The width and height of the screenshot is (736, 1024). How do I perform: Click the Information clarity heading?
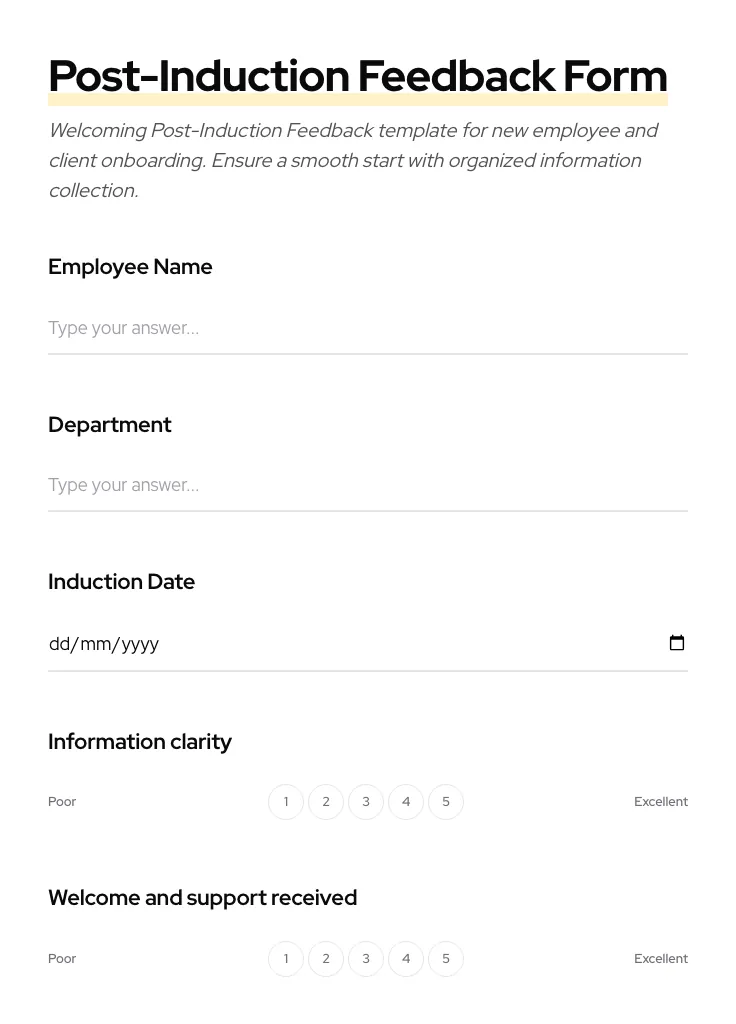coord(140,742)
